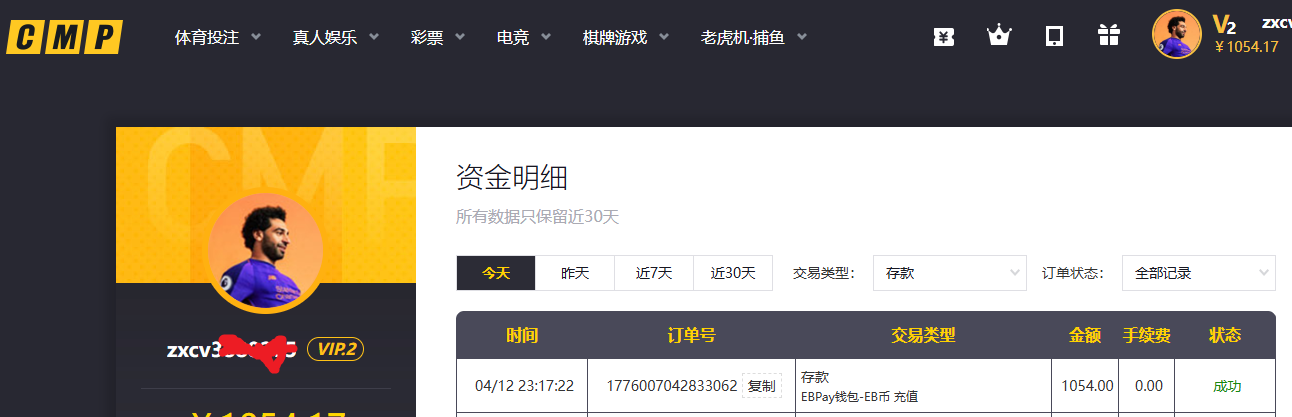This screenshot has height=417, width=1292.
Task: Click the user avatar in top bar
Action: pyautogui.click(x=1176, y=35)
